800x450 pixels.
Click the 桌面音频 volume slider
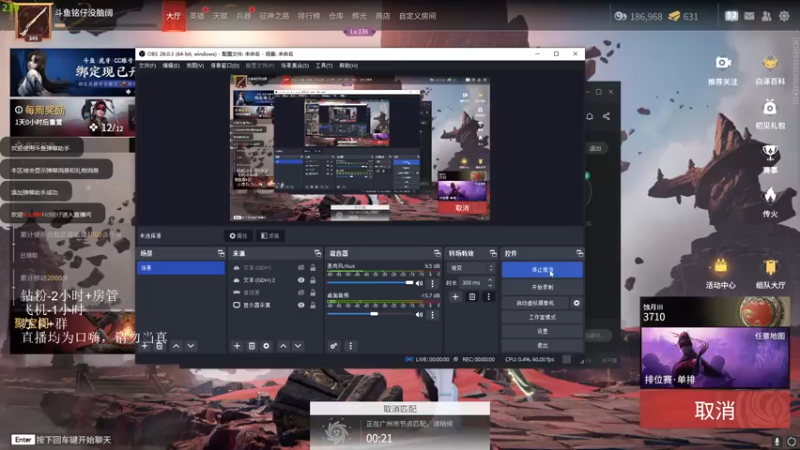tap(370, 314)
